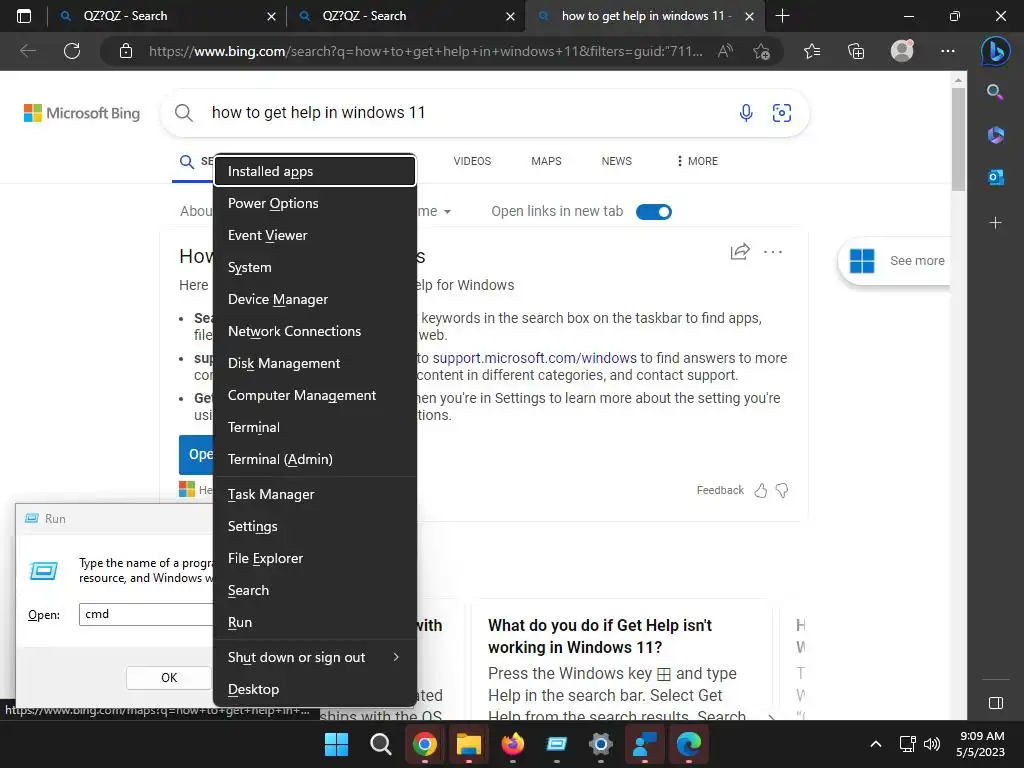
Task: Open taskbar volume icon
Action: [932, 744]
